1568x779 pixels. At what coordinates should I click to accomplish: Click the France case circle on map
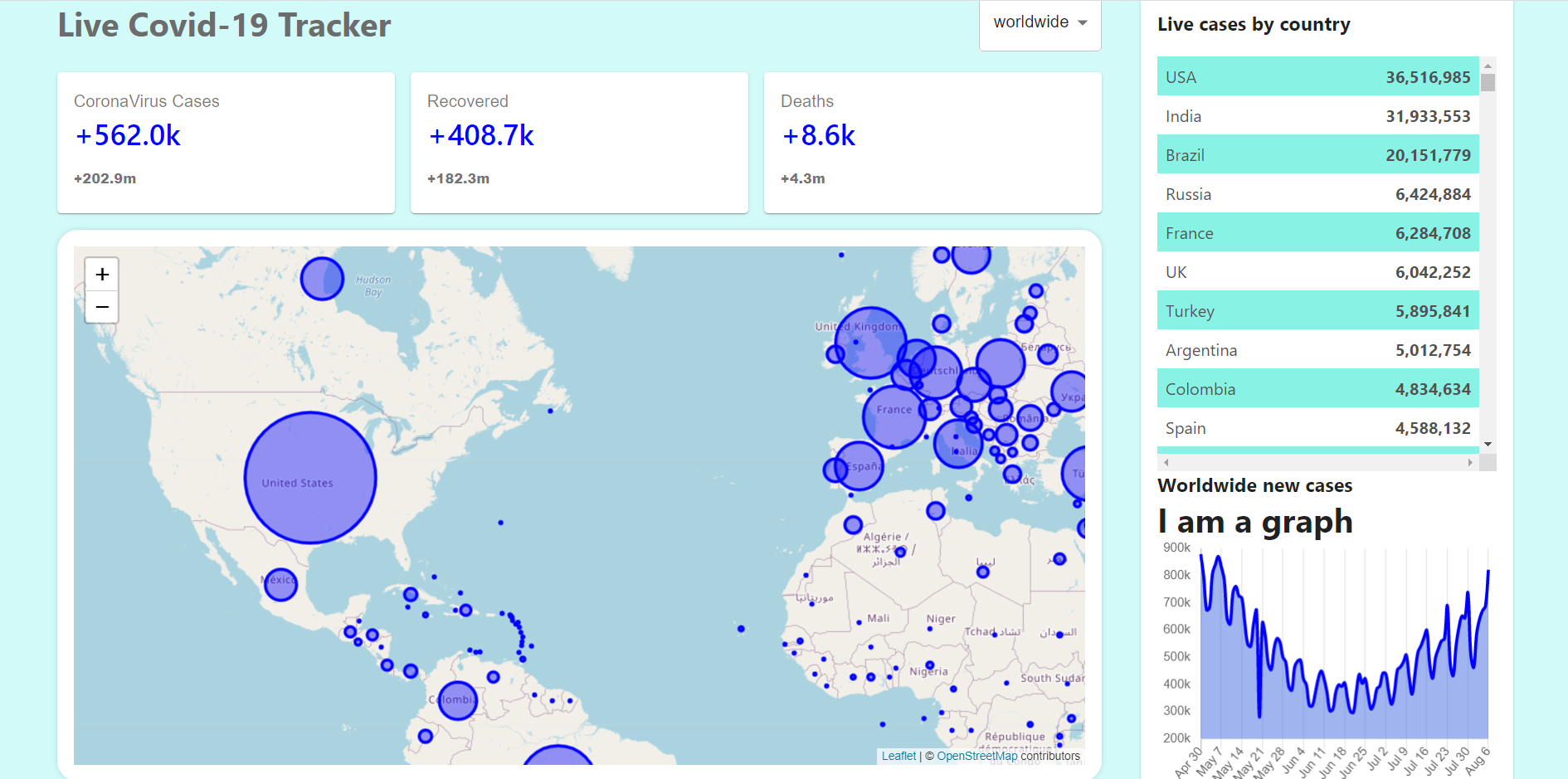(894, 416)
